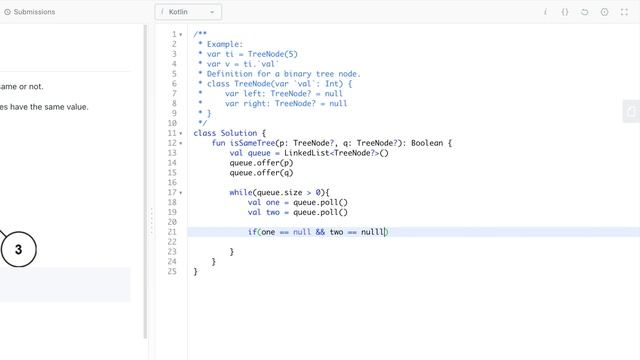Click 'LinkedList<TreeNode?>()' text on line 13

(336, 153)
